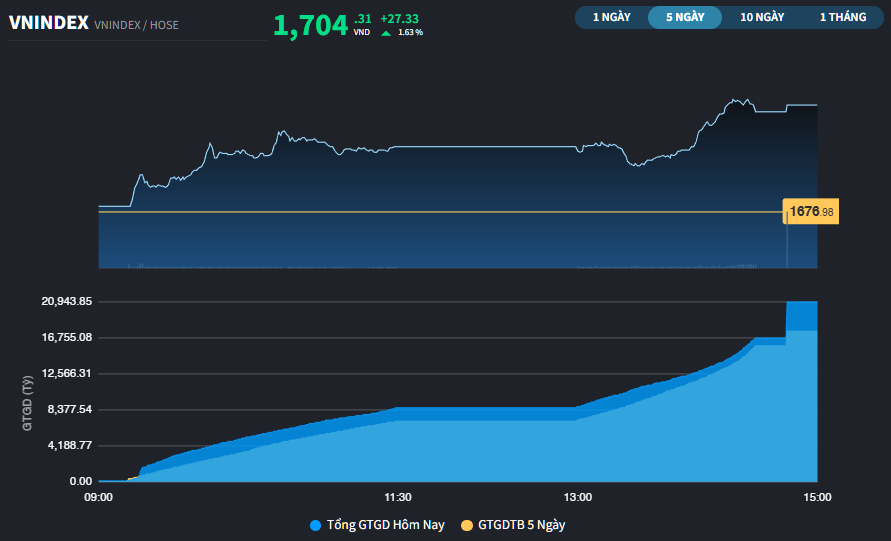
Task: Click the VNINDEX / HOSE subtitle
Action: (136, 24)
